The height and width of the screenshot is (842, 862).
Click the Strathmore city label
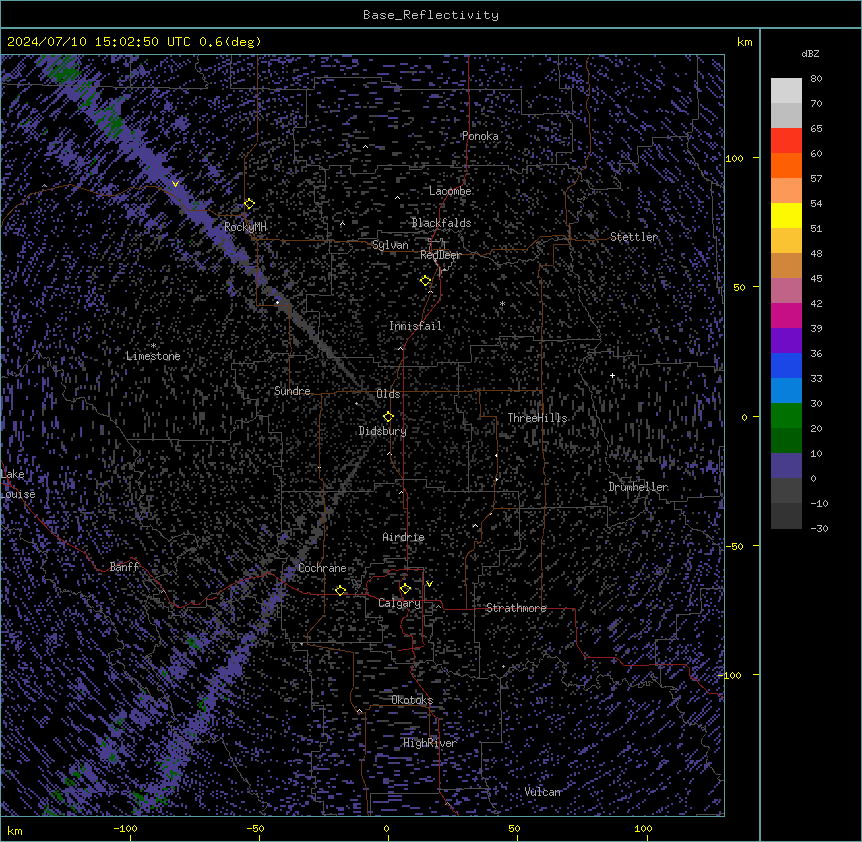point(516,608)
